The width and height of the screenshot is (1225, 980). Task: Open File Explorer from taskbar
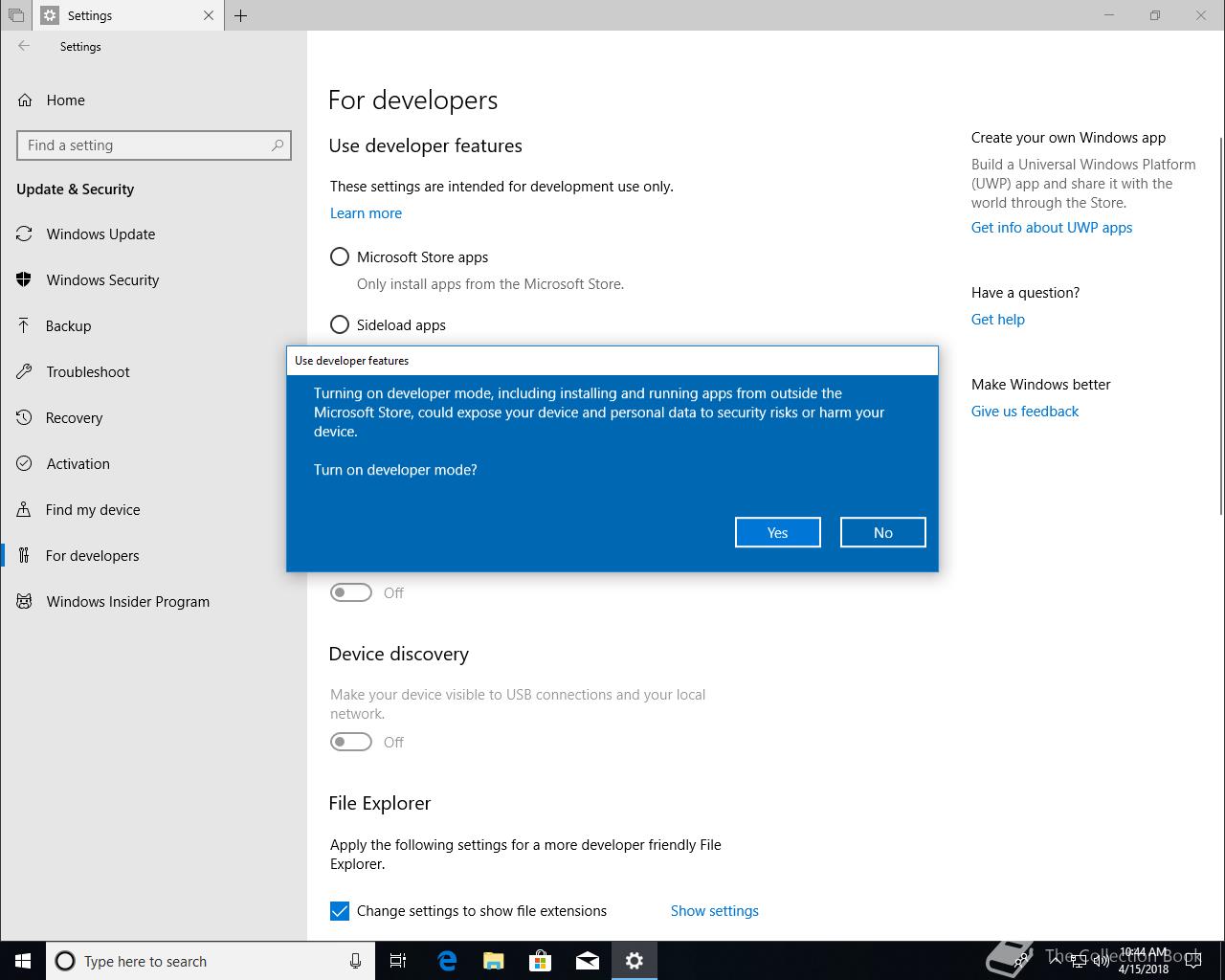493,961
